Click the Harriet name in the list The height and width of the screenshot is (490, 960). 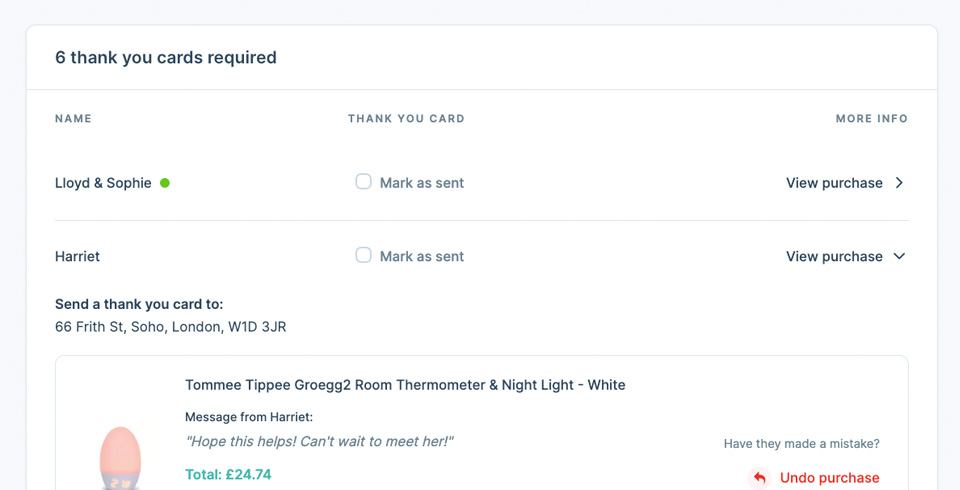pyautogui.click(x=78, y=256)
